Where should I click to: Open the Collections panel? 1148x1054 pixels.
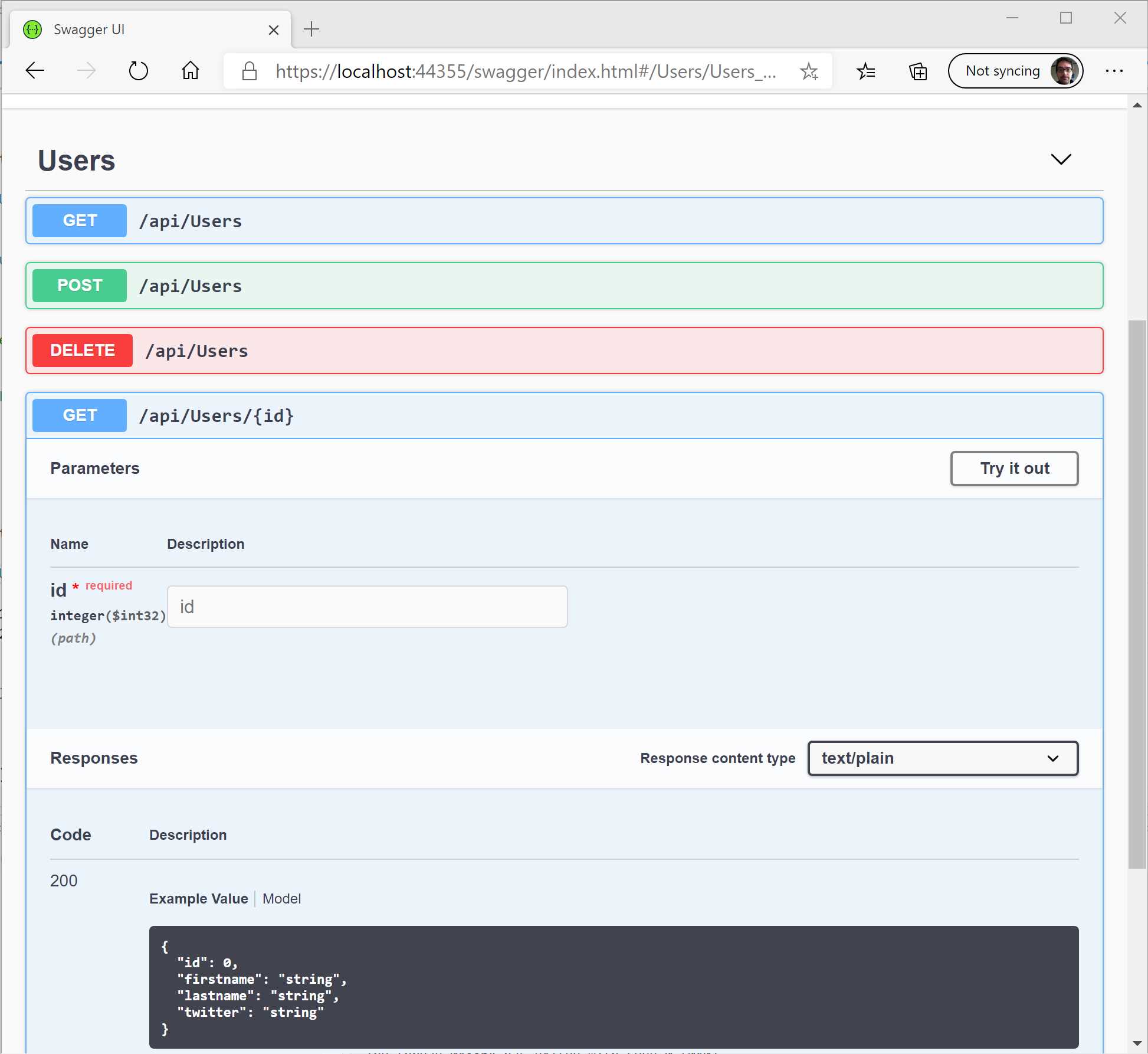[918, 71]
